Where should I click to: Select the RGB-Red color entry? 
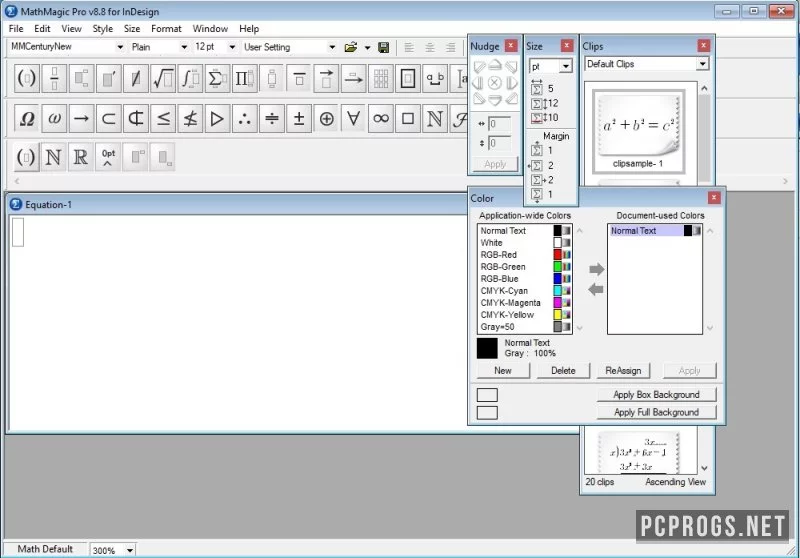[x=525, y=255]
